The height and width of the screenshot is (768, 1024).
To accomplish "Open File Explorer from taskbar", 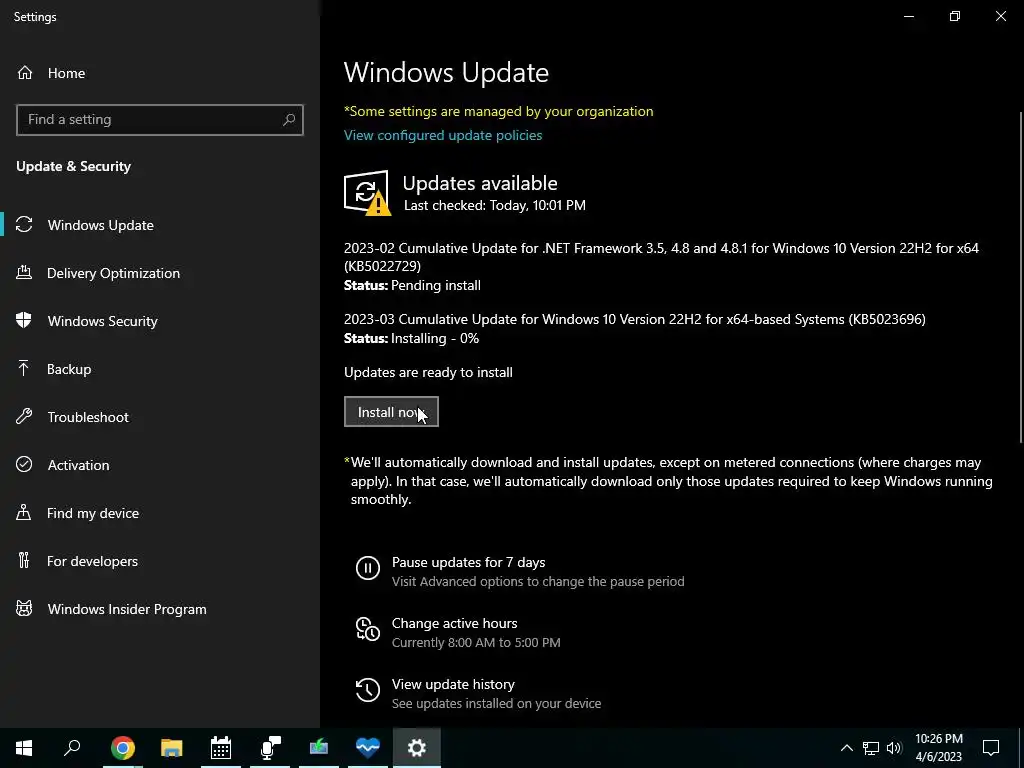I will [x=172, y=748].
